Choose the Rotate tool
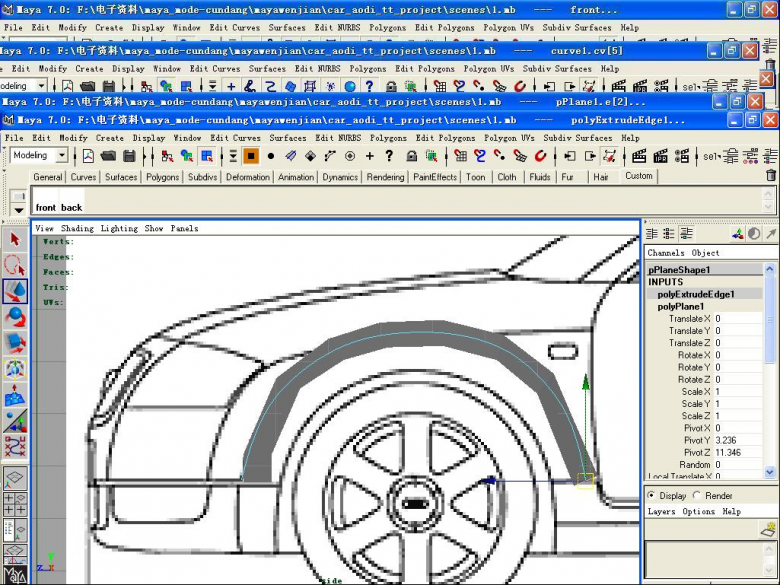Image resolution: width=780 pixels, height=585 pixels. pyautogui.click(x=15, y=317)
